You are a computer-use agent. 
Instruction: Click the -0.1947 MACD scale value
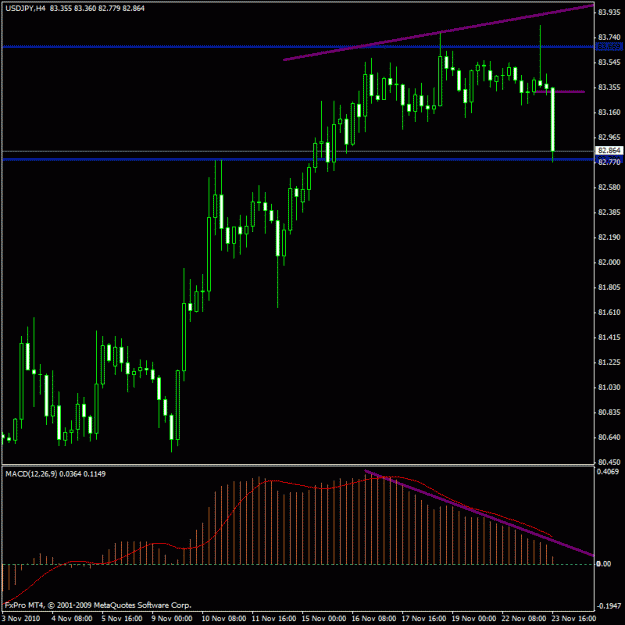[x=608, y=606]
